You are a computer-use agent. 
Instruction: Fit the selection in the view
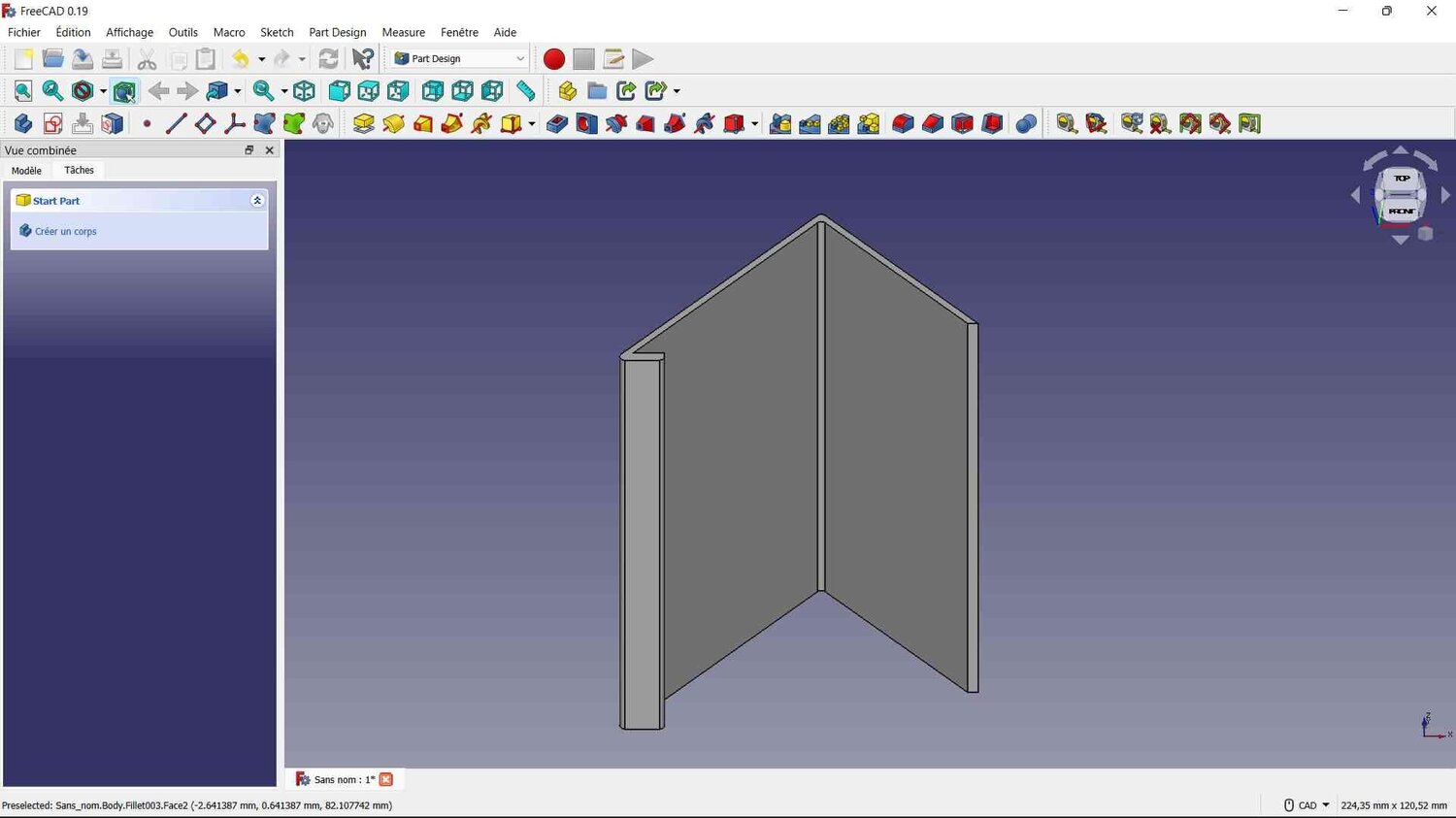(x=52, y=91)
